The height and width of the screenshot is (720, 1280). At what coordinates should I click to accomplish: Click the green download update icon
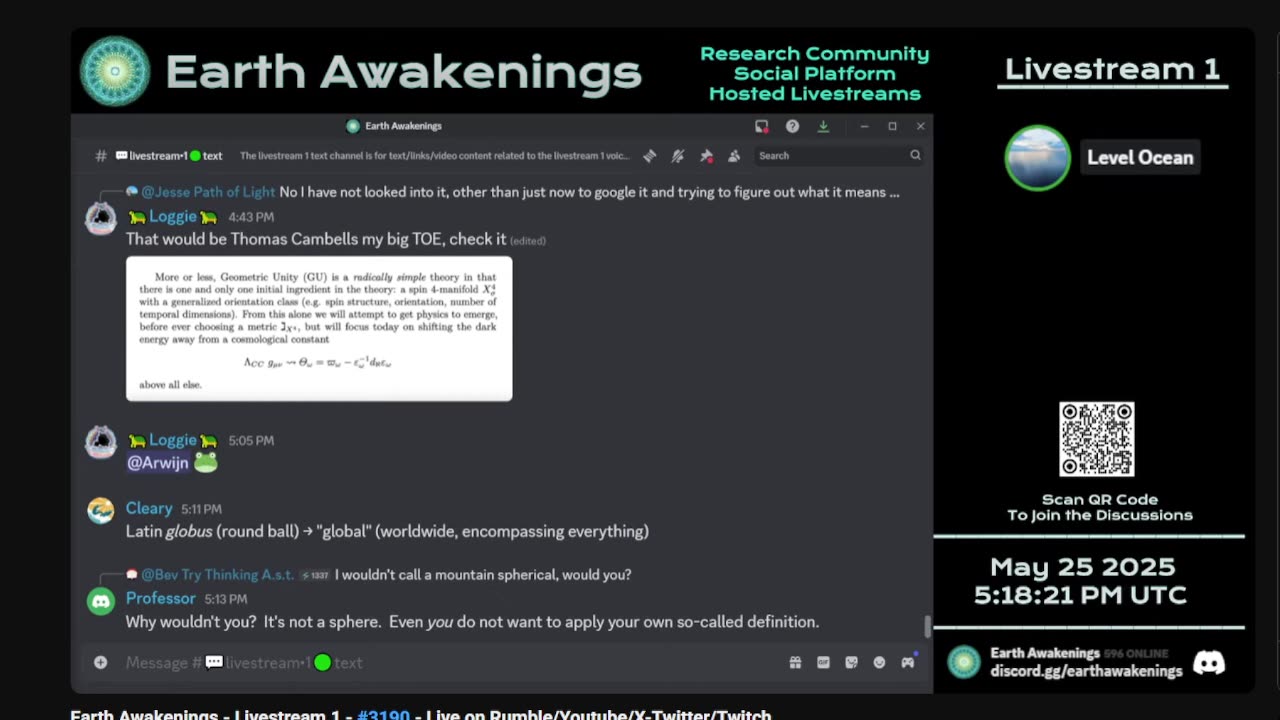pos(823,126)
